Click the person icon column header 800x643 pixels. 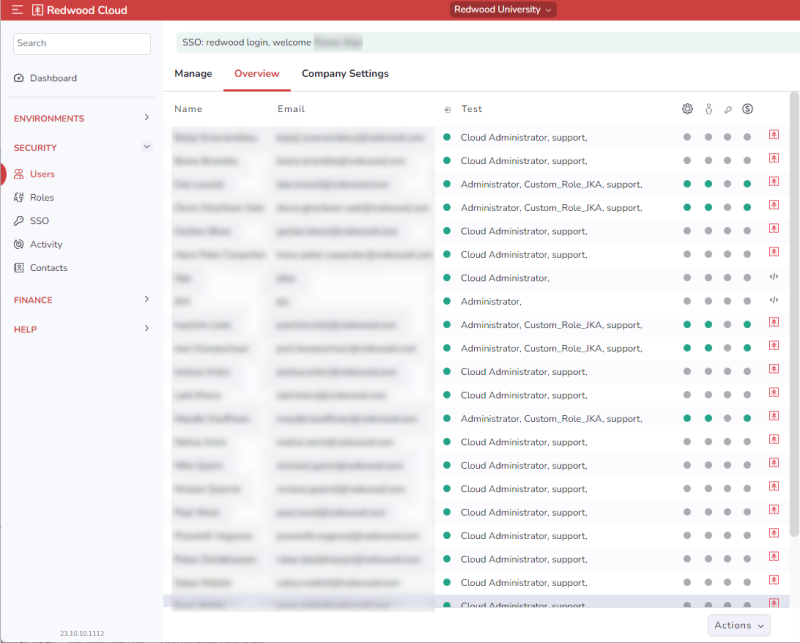(708, 109)
